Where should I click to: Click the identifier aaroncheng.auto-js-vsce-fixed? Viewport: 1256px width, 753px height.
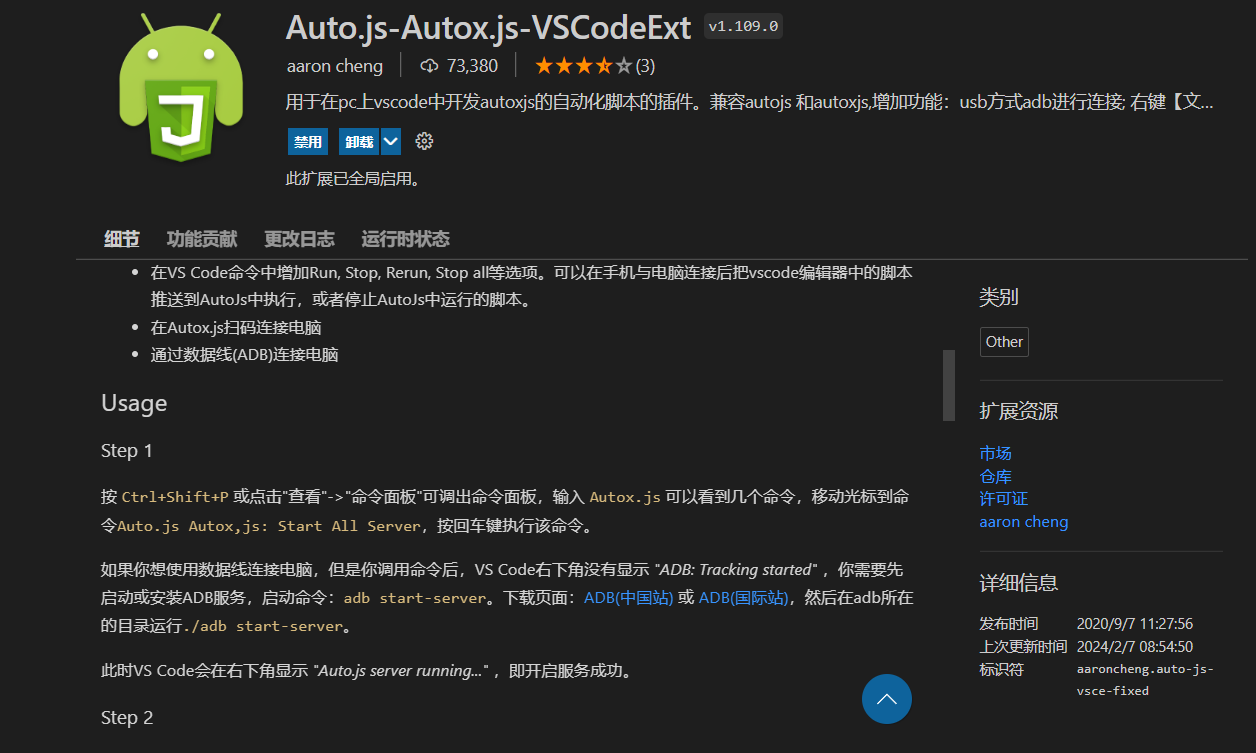[x=1146, y=680]
